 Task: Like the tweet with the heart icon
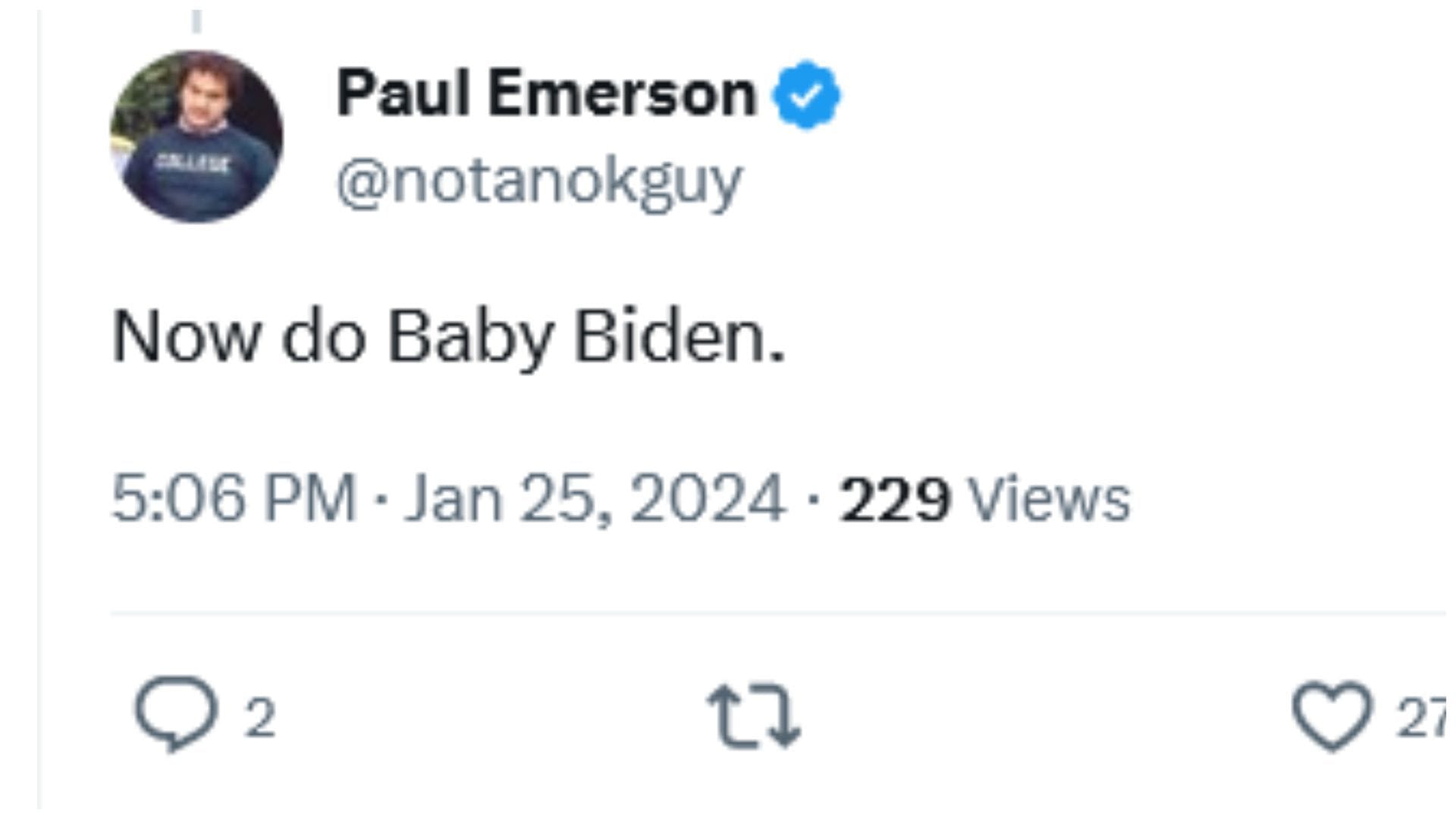point(1332,714)
